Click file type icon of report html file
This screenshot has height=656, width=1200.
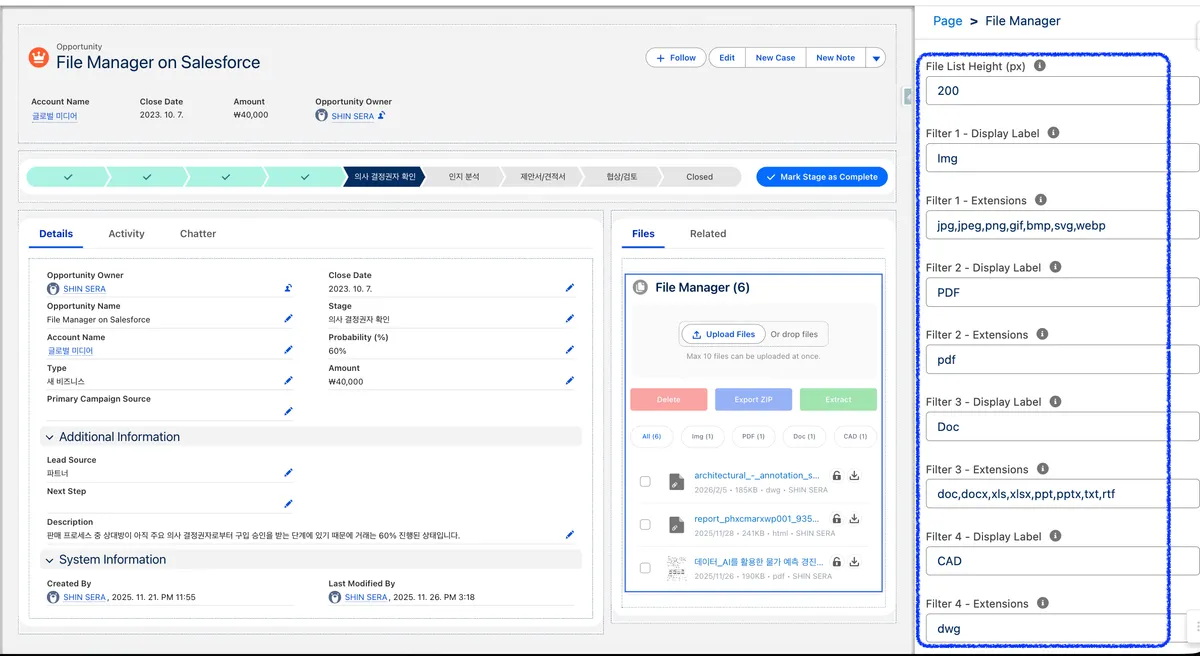[676, 524]
